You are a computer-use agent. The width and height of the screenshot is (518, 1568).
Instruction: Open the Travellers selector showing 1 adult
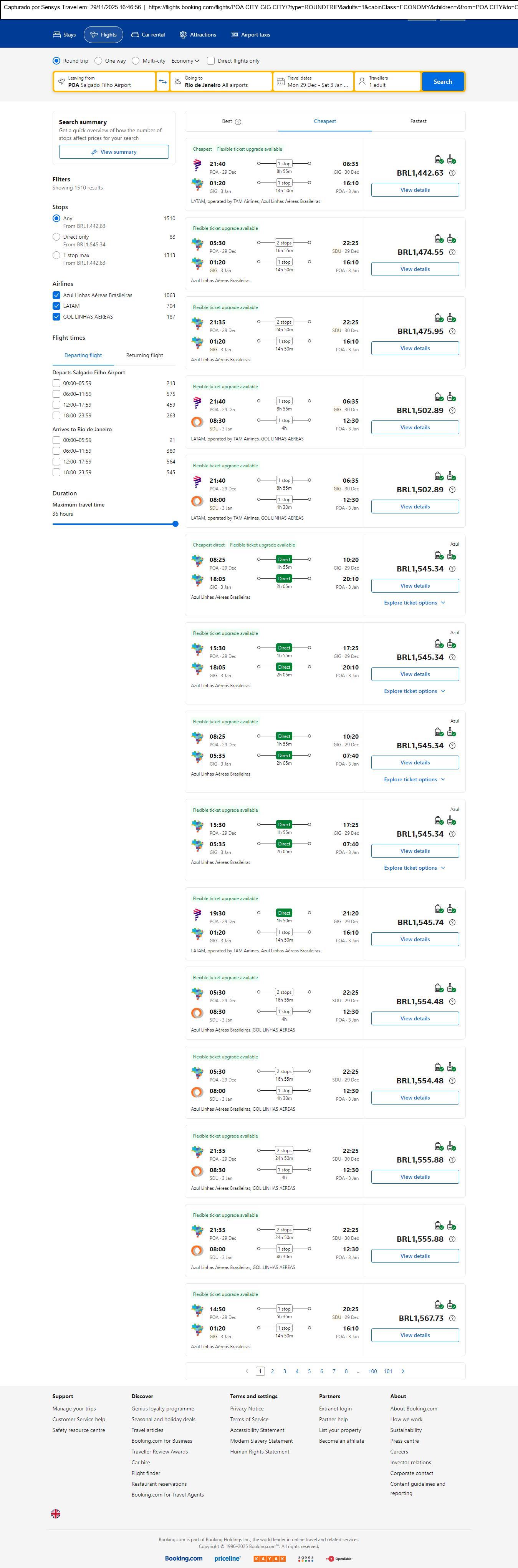(x=387, y=81)
